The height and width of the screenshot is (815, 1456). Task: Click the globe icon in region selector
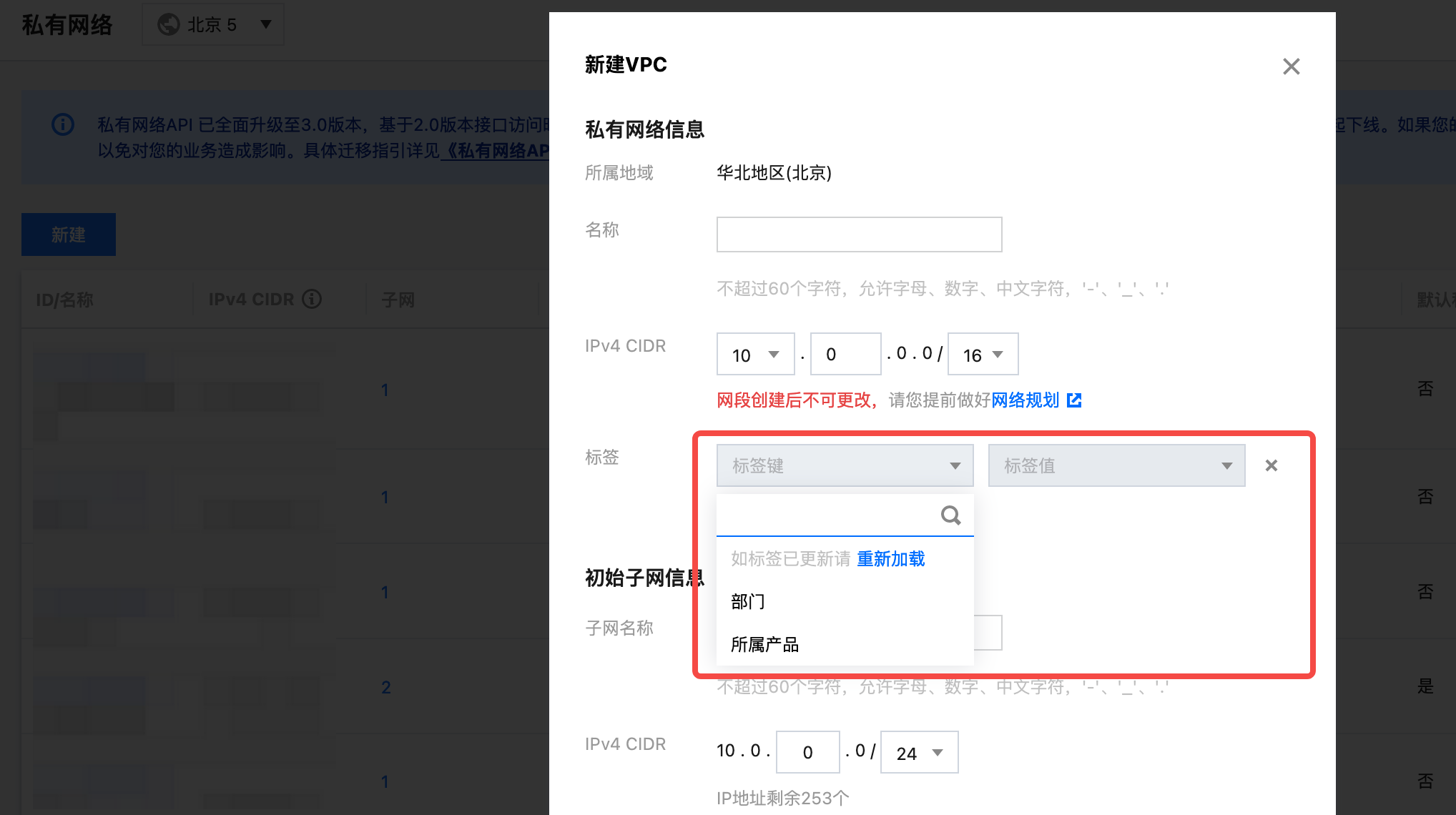click(x=169, y=25)
